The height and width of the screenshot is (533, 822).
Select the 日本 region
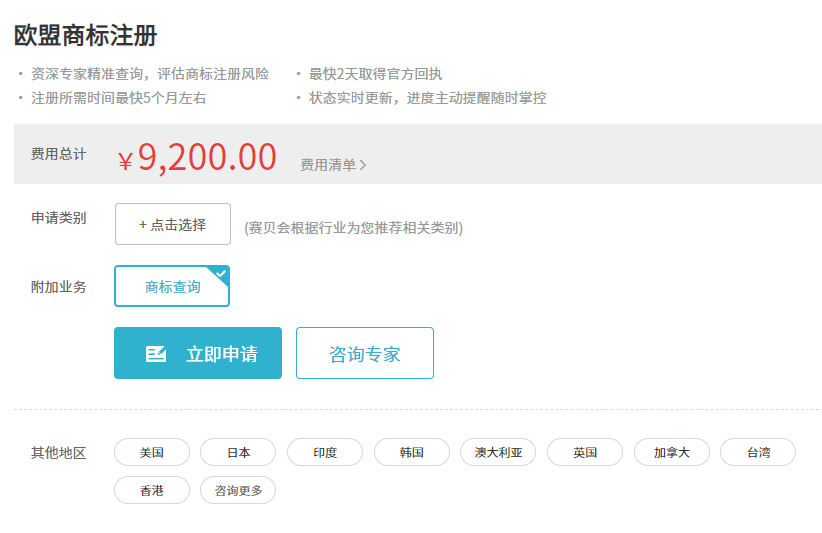[238, 452]
